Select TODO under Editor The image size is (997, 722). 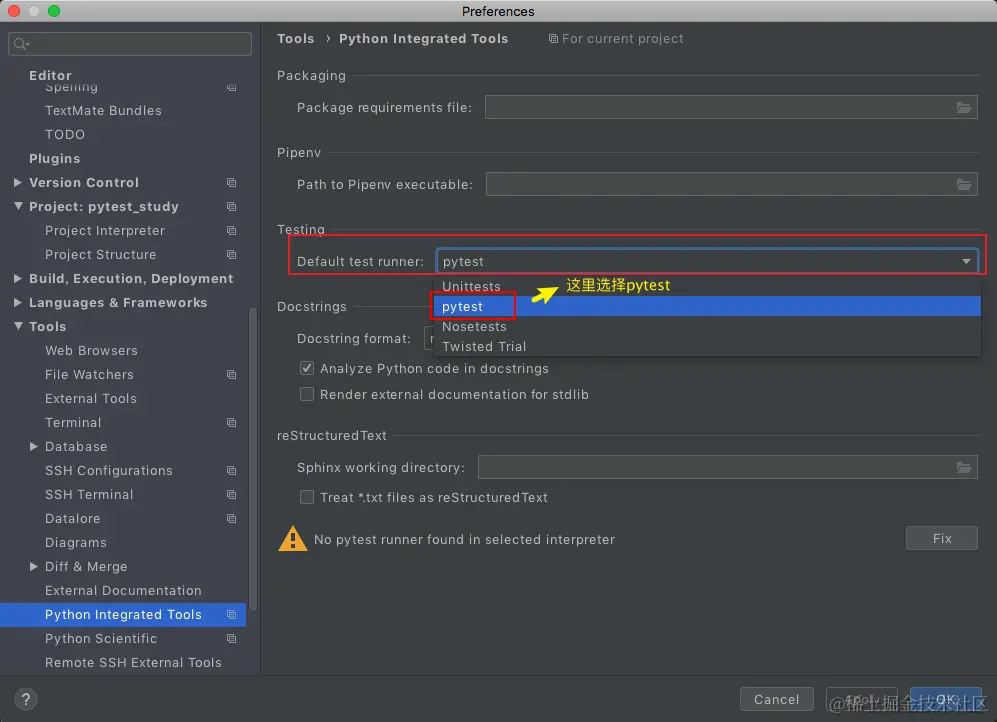tap(65, 135)
